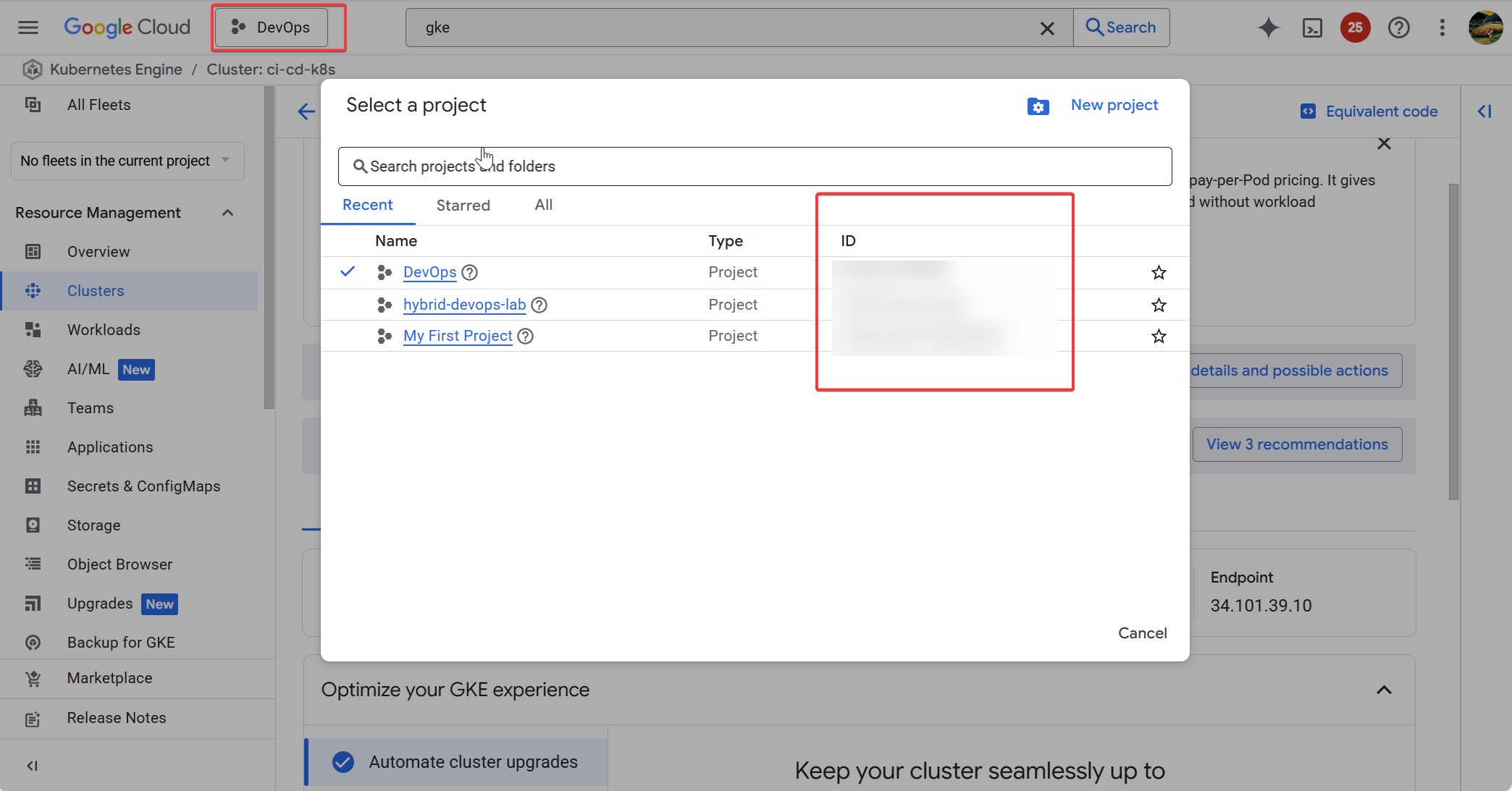Open the help question mark icon
This screenshot has width=1512, height=791.
pos(1398,28)
